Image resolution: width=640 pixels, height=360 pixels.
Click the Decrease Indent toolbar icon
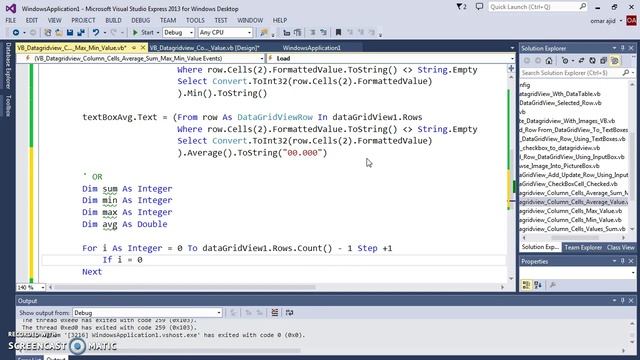point(287,33)
